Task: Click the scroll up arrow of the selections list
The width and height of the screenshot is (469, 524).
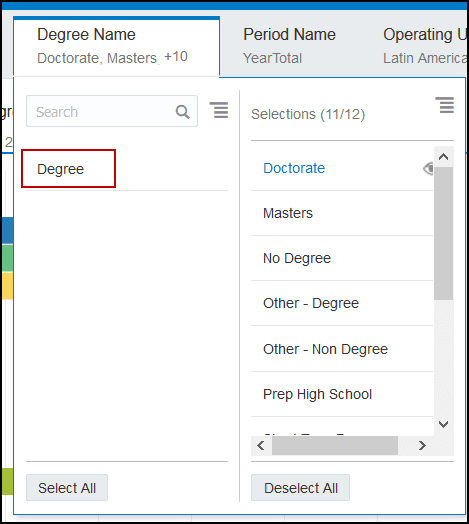Action: pyautogui.click(x=444, y=156)
